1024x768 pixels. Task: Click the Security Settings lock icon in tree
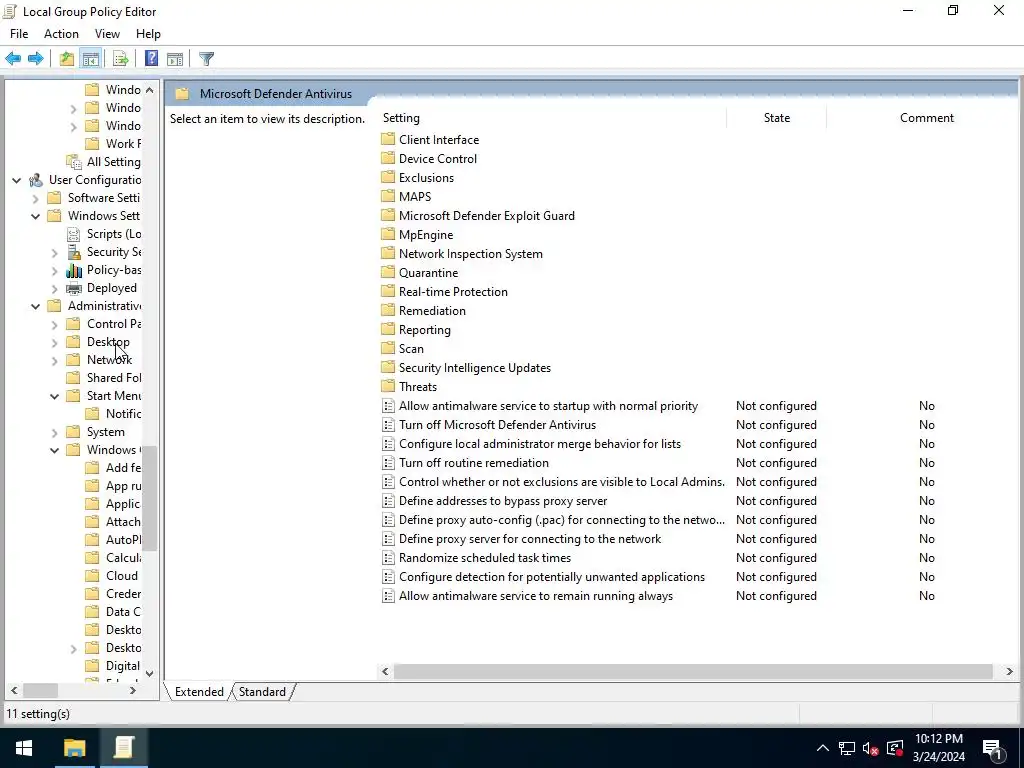pyautogui.click(x=74, y=252)
